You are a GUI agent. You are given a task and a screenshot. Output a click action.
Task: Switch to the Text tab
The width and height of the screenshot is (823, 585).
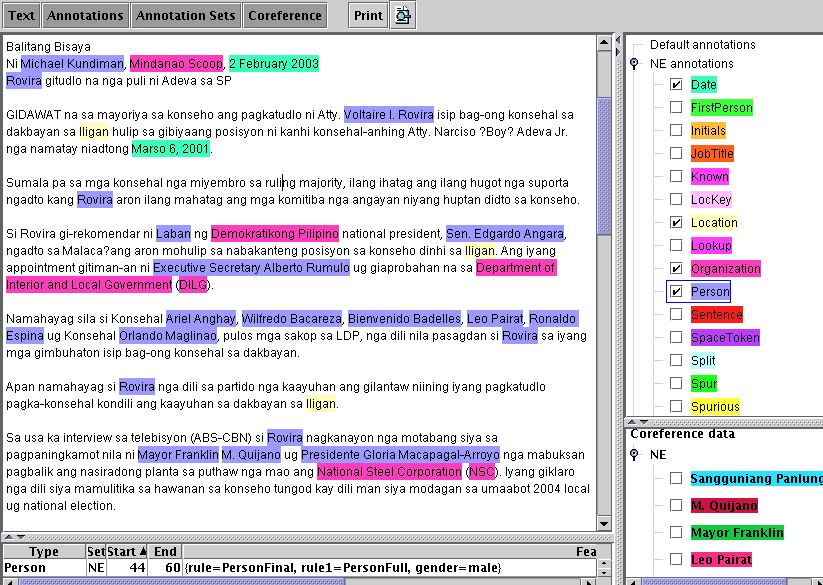[x=21, y=16]
